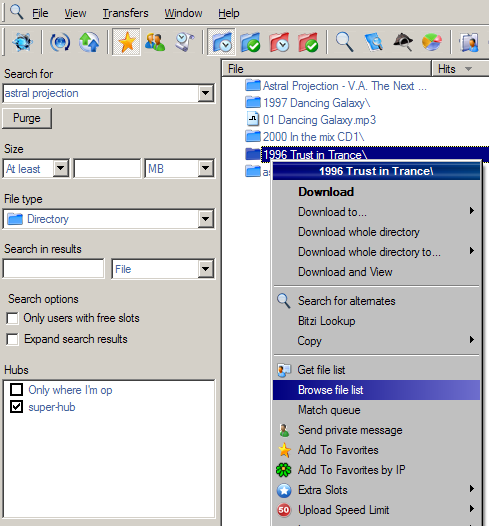The image size is (489, 526).
Task: Open the blue gear settings toolbar icon
Action: coord(22,42)
